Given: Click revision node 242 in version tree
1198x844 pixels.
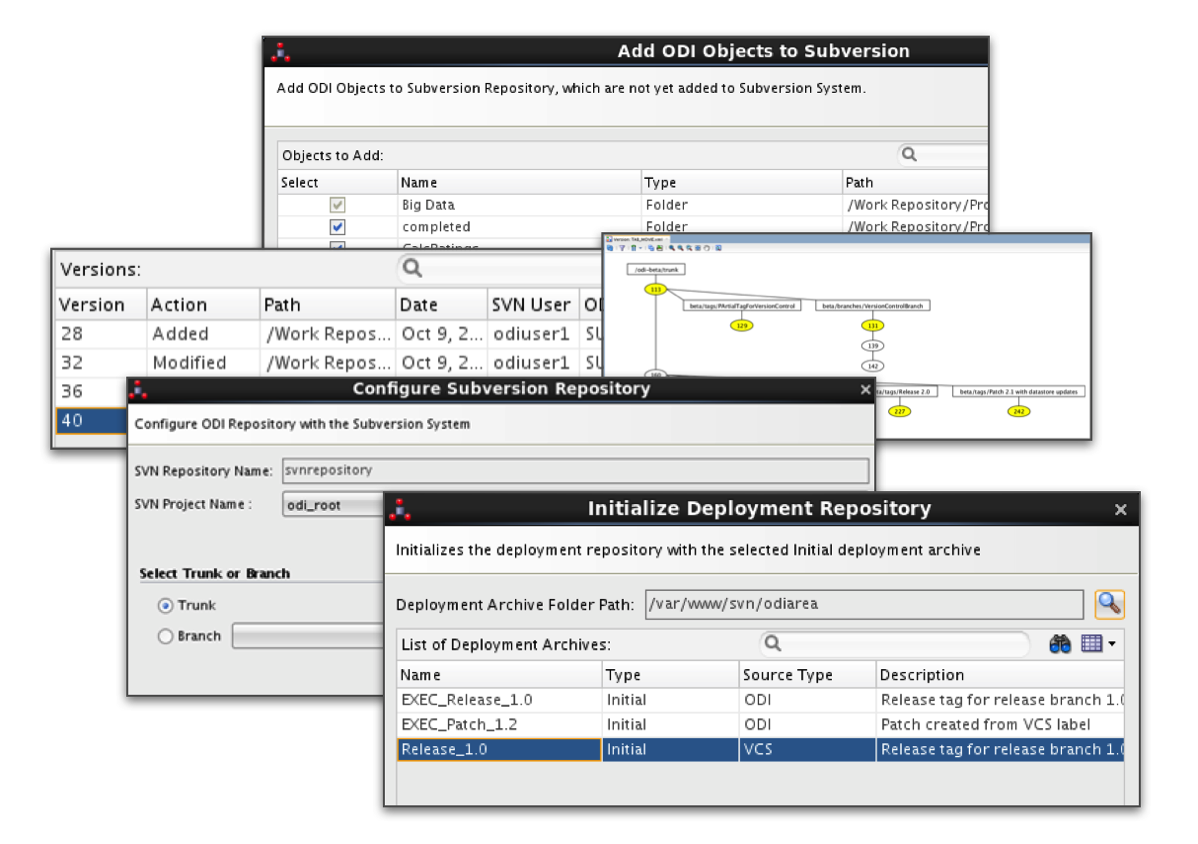Looking at the screenshot, I should pyautogui.click(x=1018, y=412).
